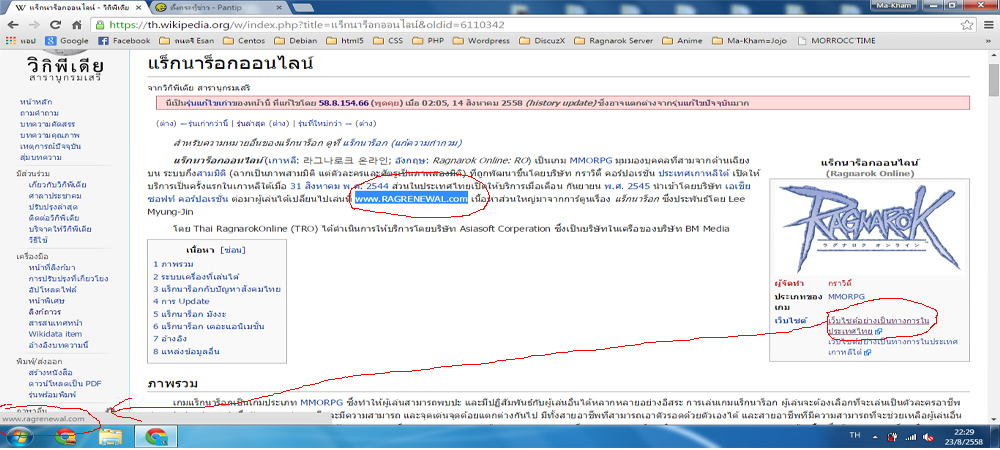
Task: Jump to section 1 ภาพรวม in contents
Action: pos(173,263)
